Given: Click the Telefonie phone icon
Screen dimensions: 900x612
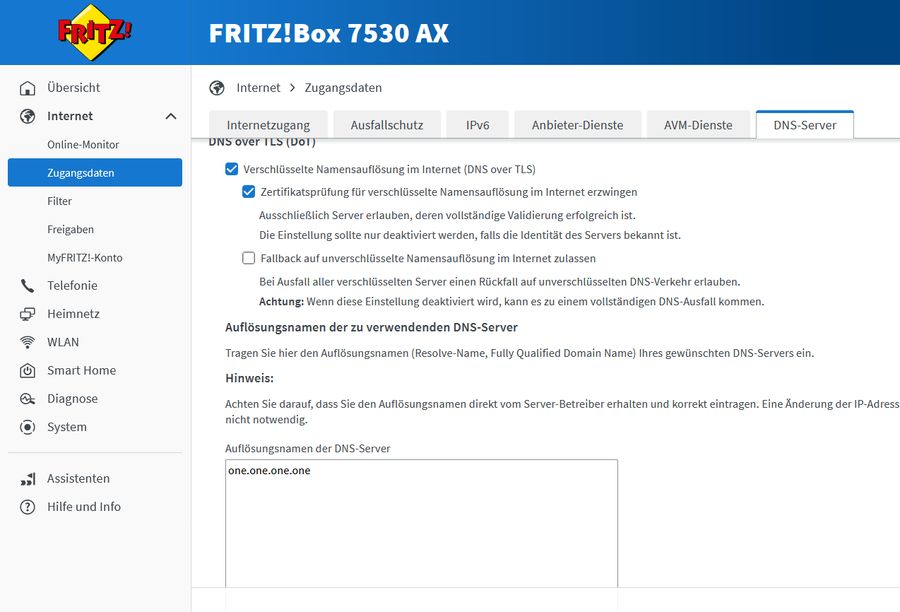Looking at the screenshot, I should [x=28, y=286].
